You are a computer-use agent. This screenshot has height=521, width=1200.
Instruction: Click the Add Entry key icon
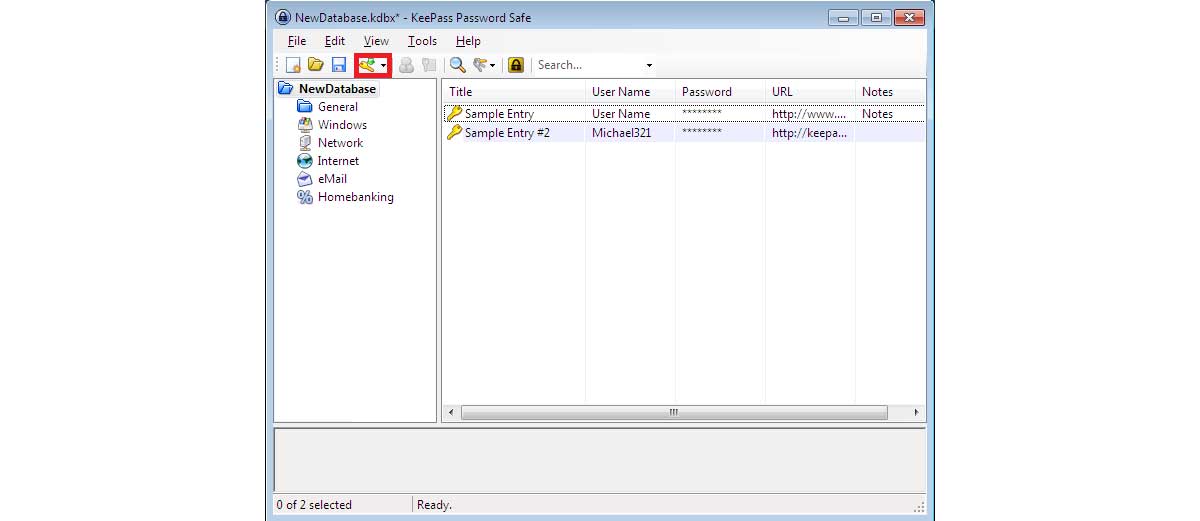point(367,65)
